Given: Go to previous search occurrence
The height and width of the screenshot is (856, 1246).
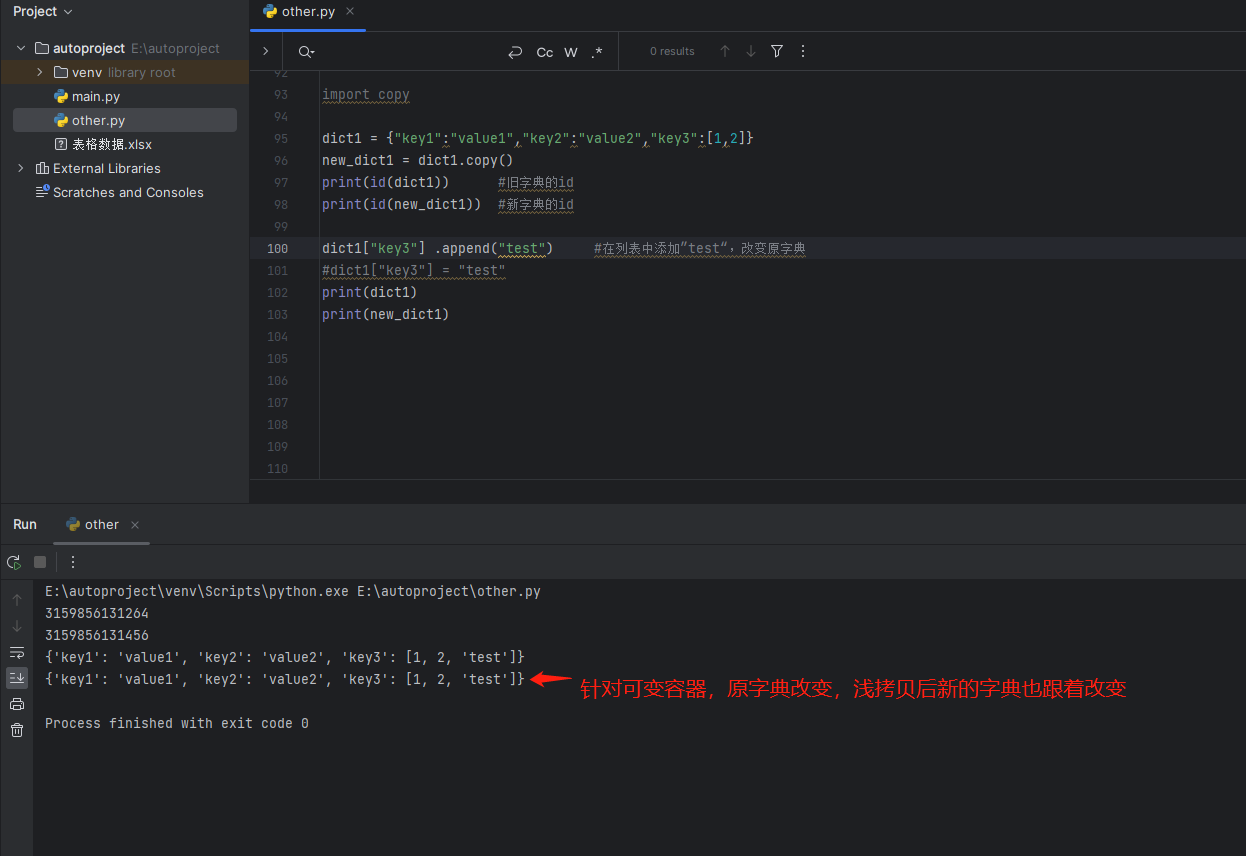Looking at the screenshot, I should (x=725, y=51).
